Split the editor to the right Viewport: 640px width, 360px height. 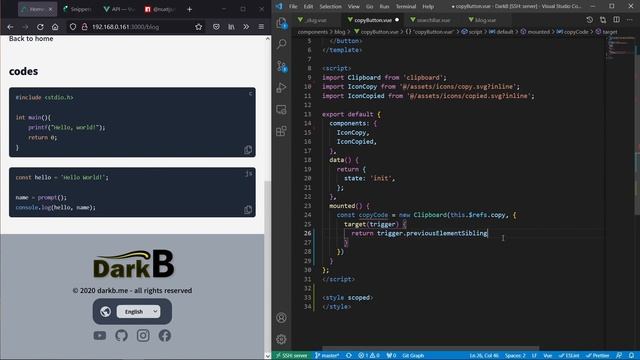coord(616,20)
